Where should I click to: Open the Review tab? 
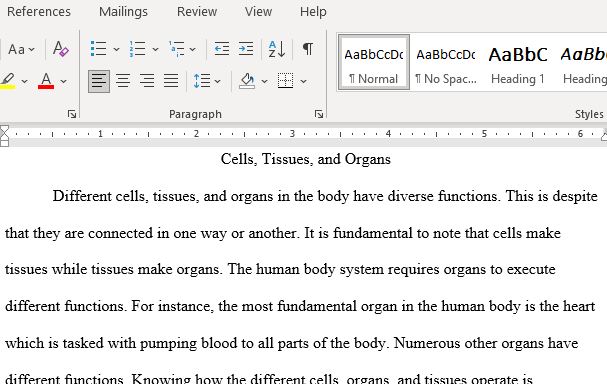(197, 12)
